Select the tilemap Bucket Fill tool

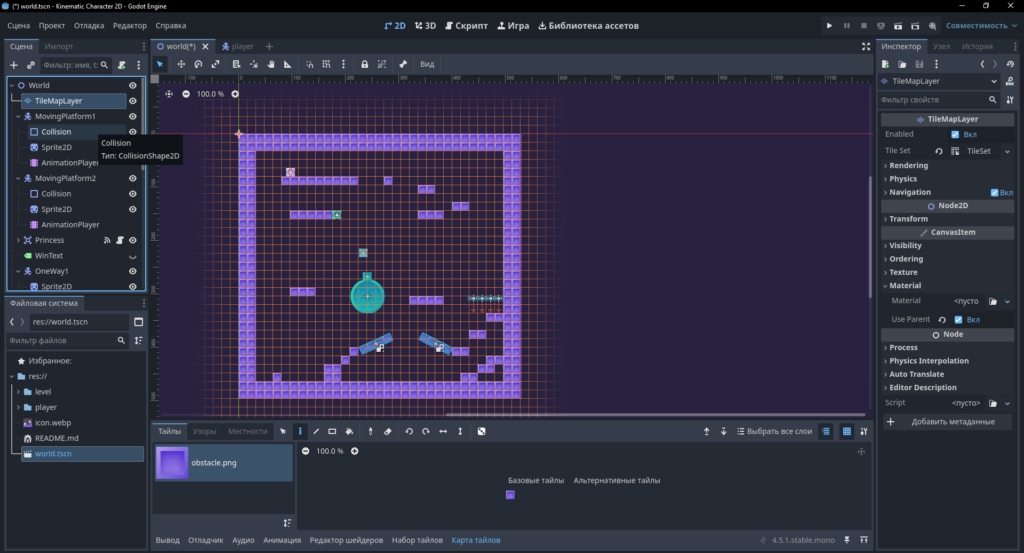pos(349,432)
